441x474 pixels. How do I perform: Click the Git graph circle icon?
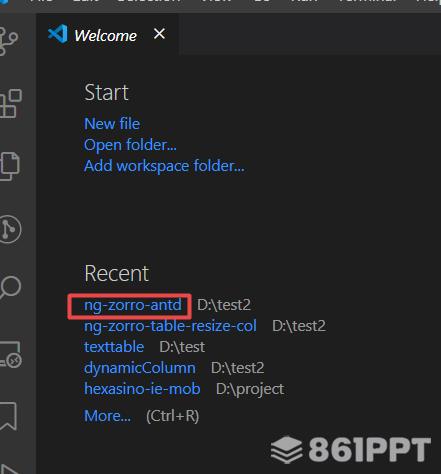[x=10, y=229]
